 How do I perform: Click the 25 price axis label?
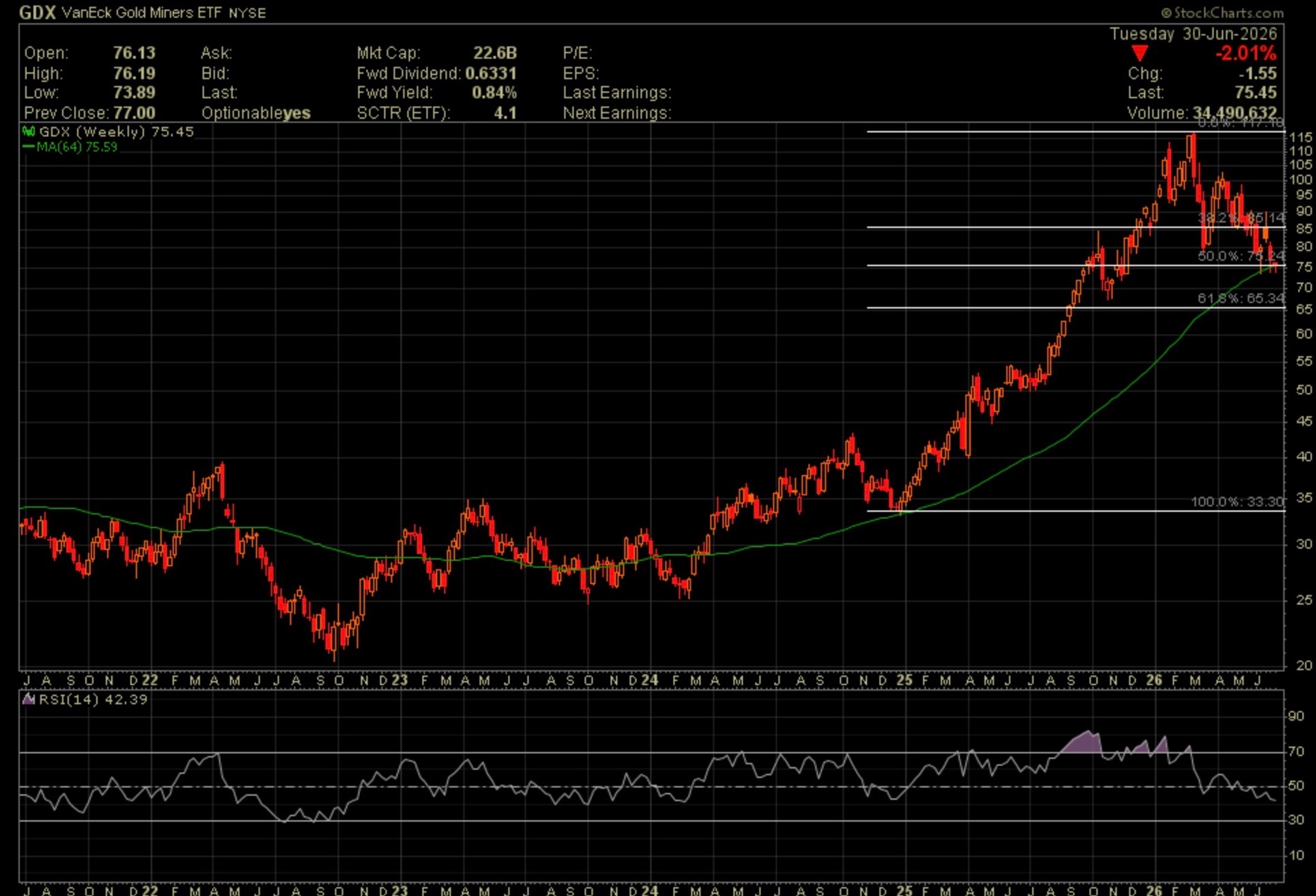[1304, 600]
